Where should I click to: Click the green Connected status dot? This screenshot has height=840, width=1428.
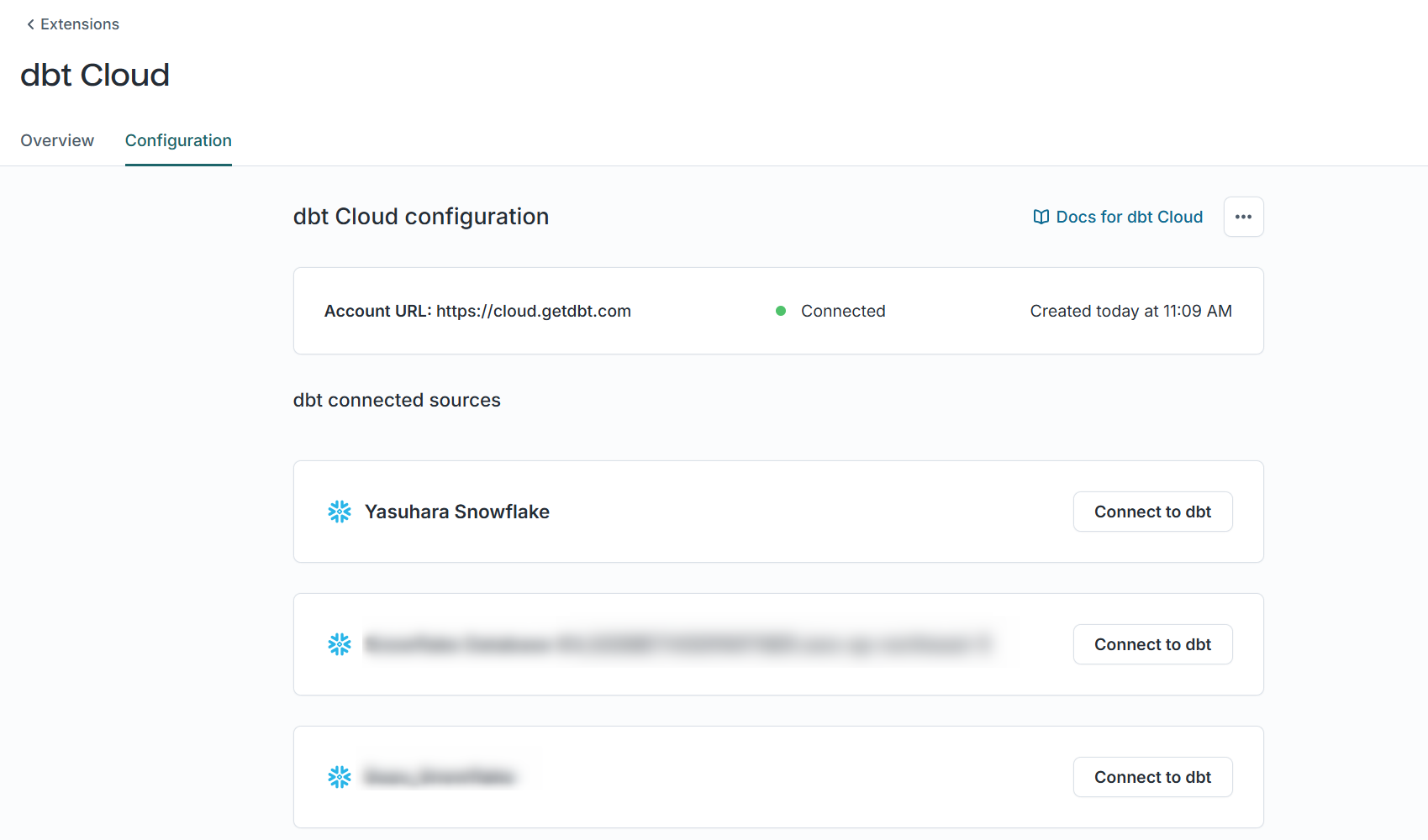click(781, 311)
